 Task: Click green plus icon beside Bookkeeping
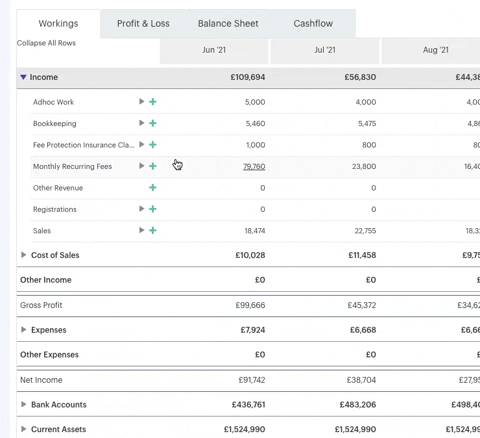153,123
